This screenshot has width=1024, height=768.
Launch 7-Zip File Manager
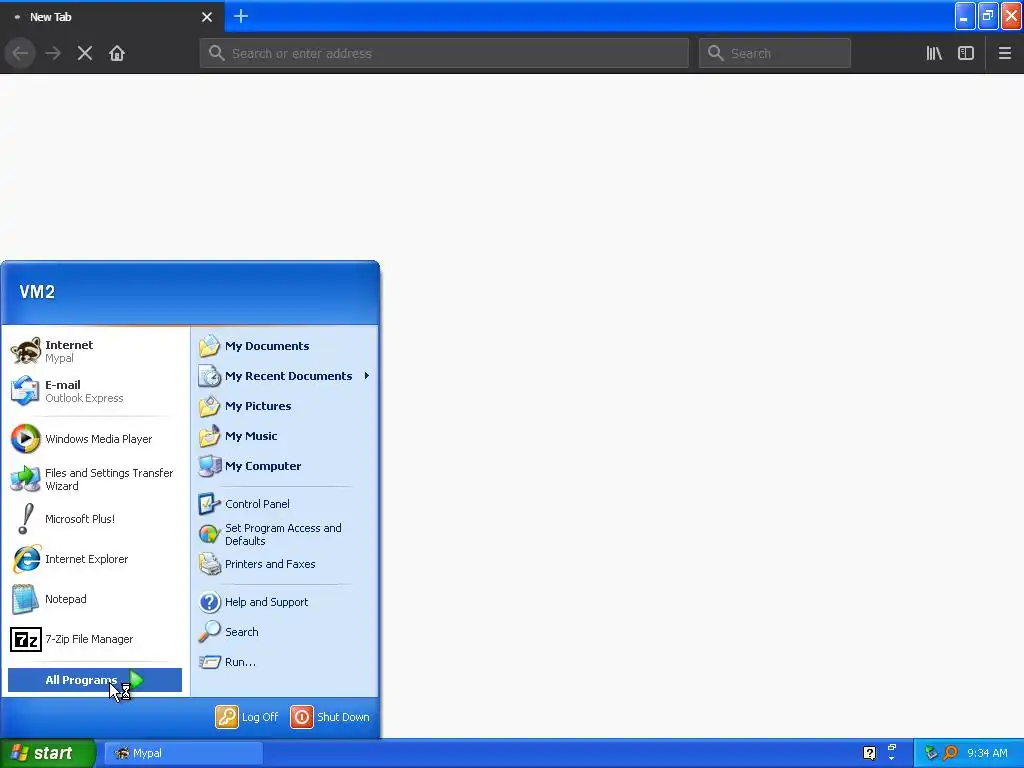[95, 639]
